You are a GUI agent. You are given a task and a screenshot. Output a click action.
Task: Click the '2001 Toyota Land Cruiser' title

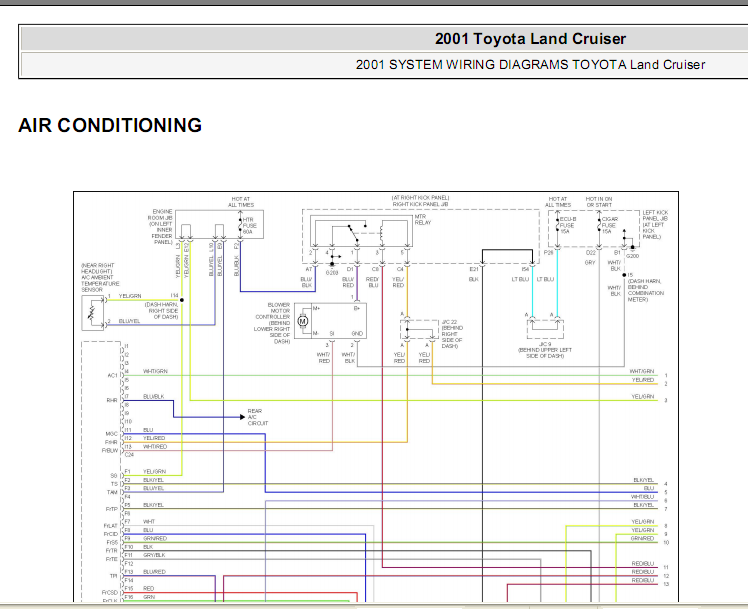(x=530, y=39)
